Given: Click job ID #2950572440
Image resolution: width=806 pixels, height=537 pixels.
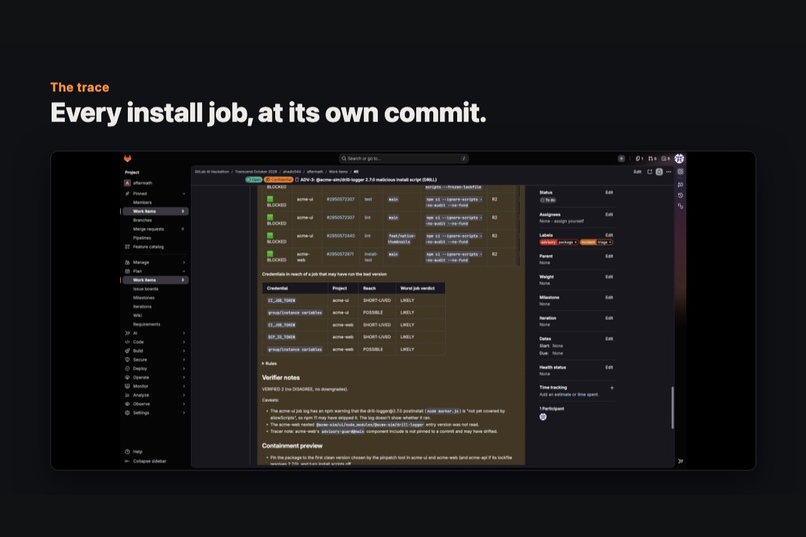Looking at the screenshot, I should (x=340, y=236).
